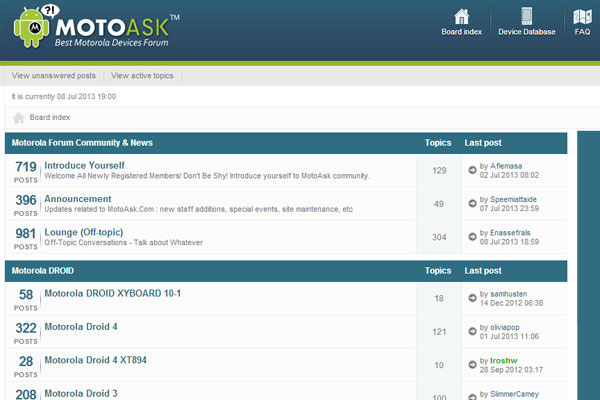
Task: Click topics count 304
Action: click(x=439, y=237)
